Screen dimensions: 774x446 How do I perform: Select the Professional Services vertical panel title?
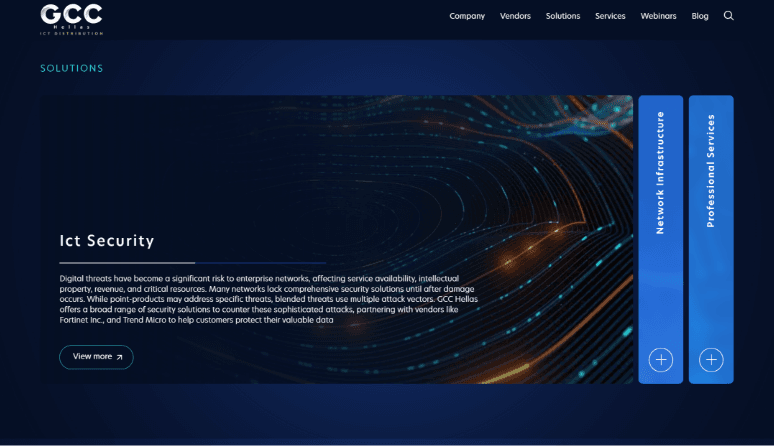coord(711,171)
